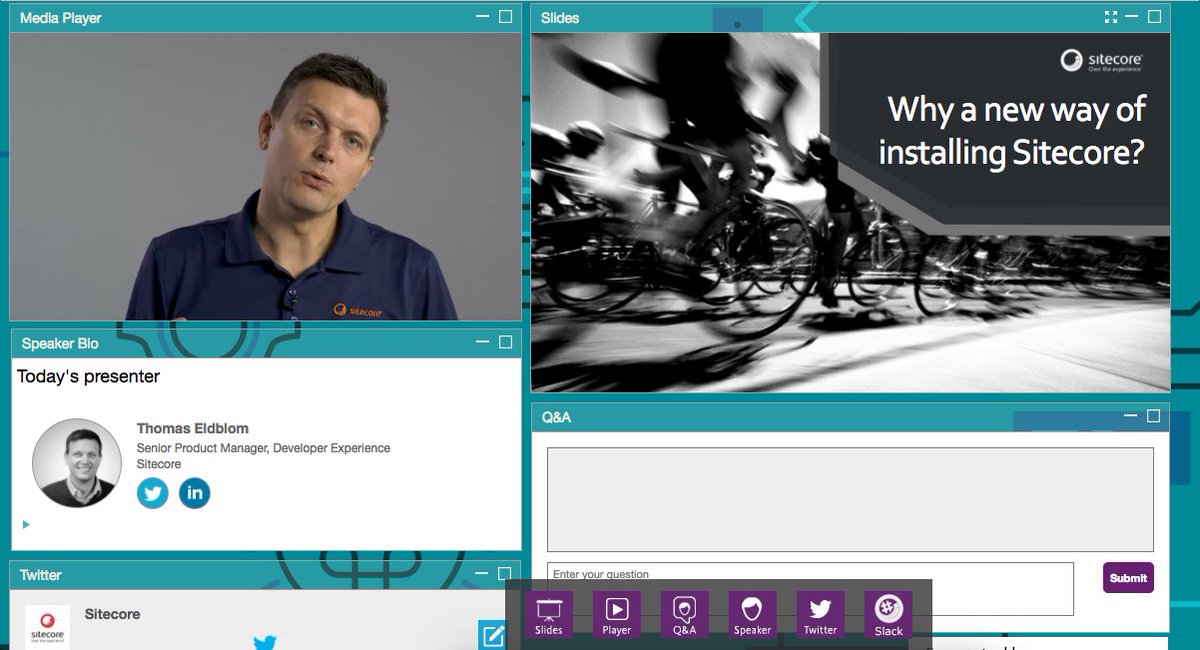Open the Player widget from the dock
1200x650 pixels.
(617, 612)
